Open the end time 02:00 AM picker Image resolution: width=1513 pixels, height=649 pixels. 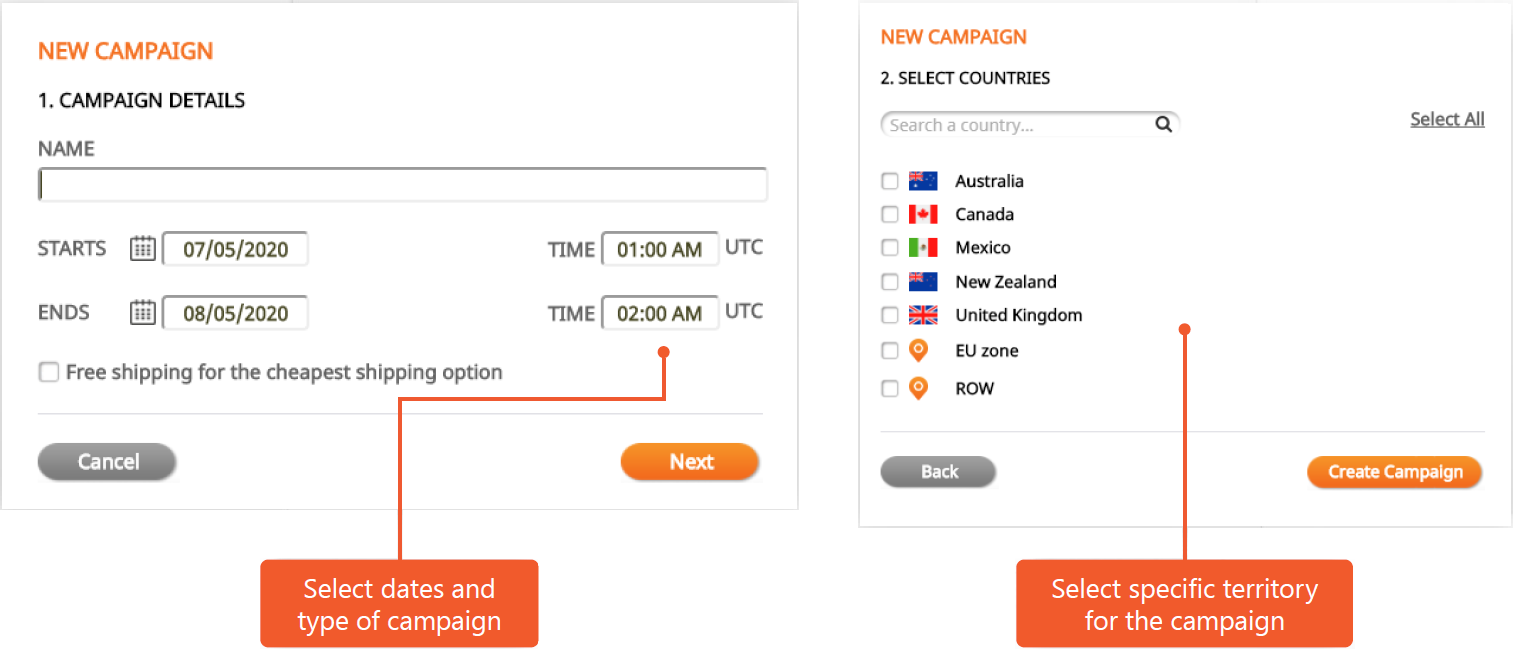click(x=659, y=313)
